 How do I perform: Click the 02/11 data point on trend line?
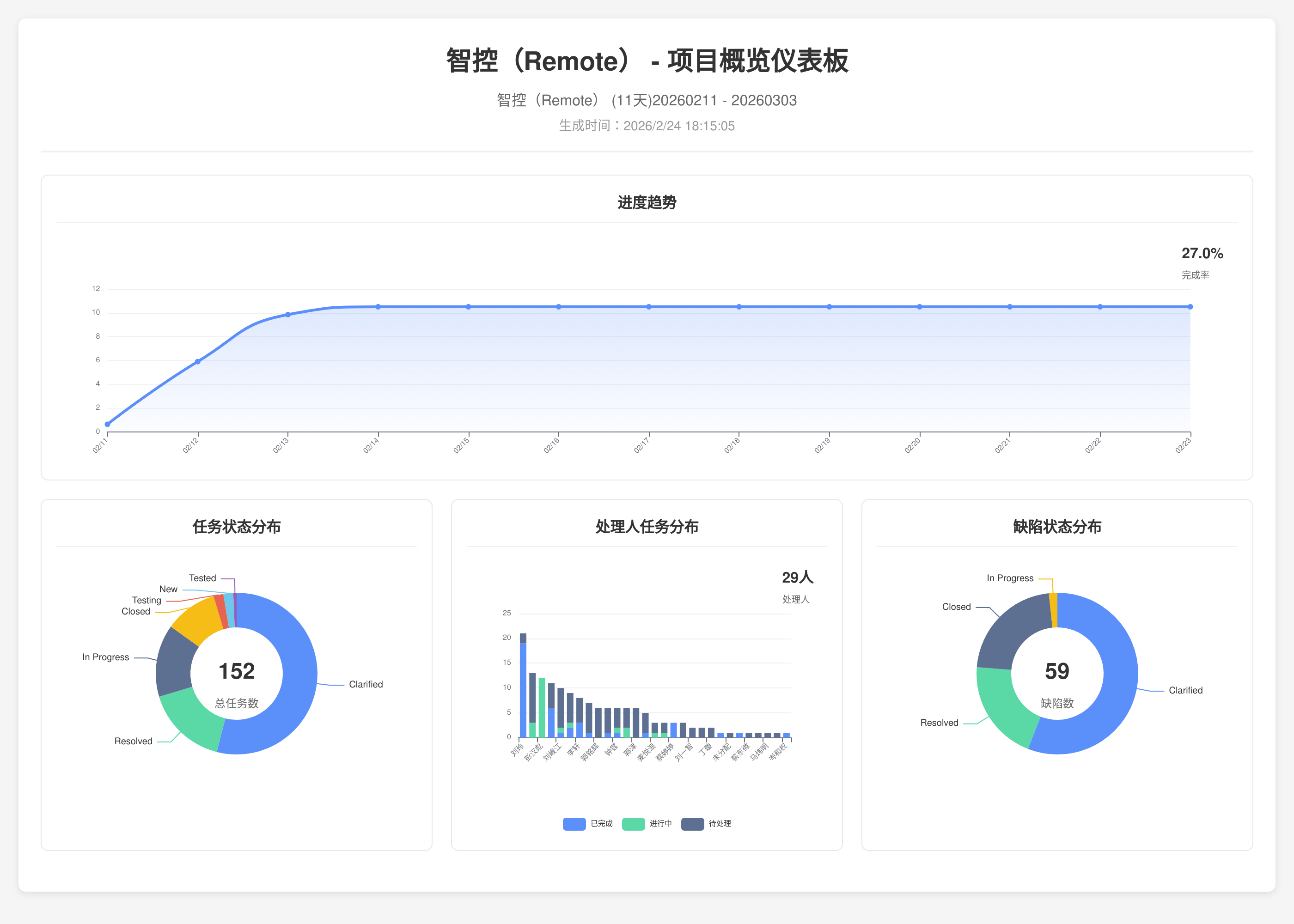(108, 424)
